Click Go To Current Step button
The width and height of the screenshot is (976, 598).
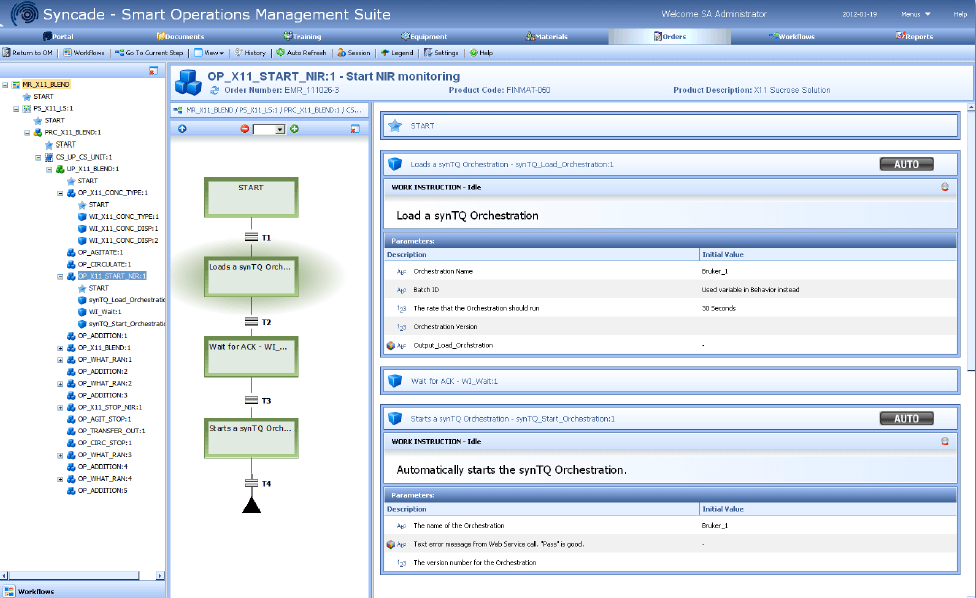click(x=149, y=53)
